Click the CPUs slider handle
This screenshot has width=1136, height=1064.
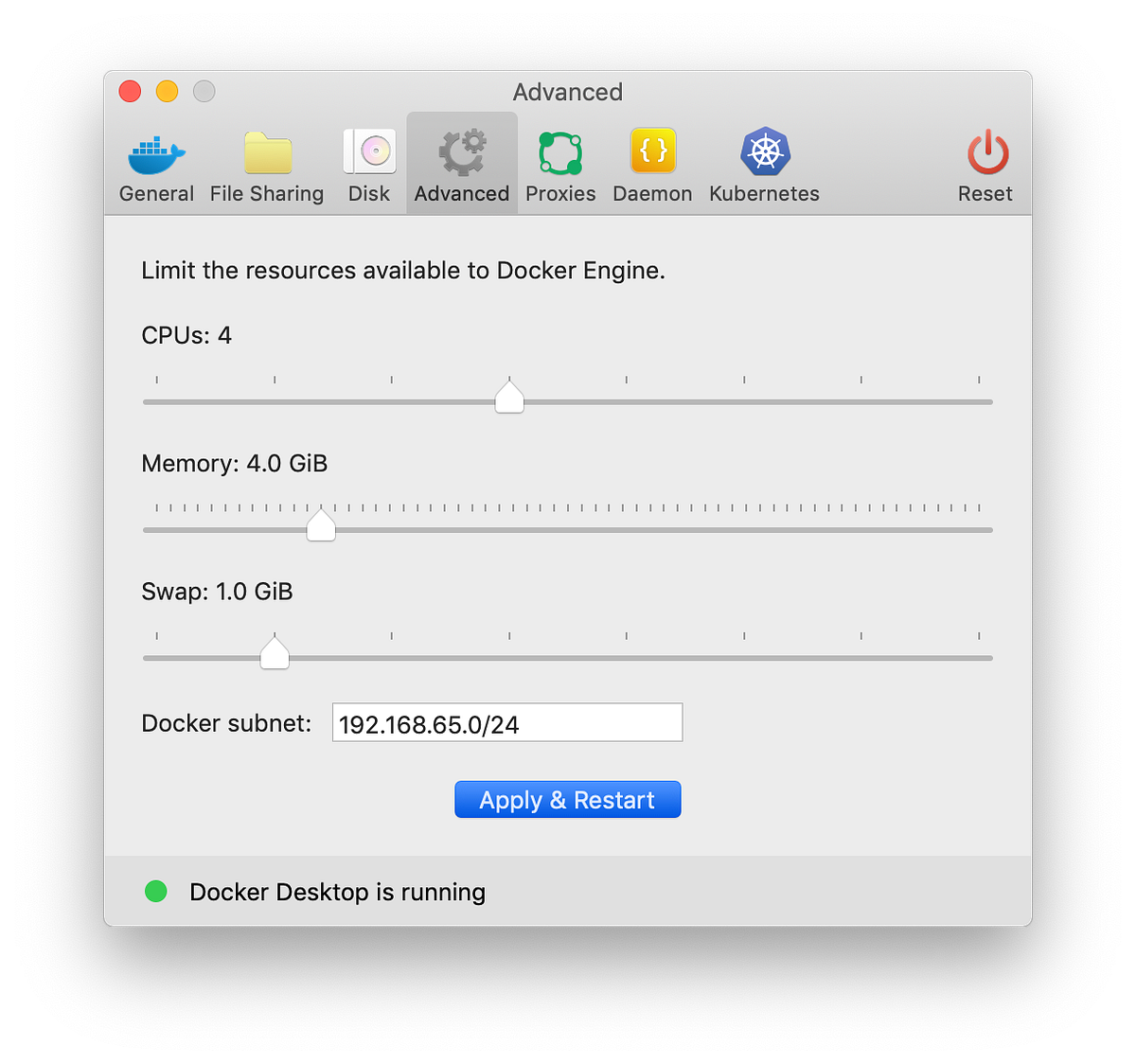(508, 397)
